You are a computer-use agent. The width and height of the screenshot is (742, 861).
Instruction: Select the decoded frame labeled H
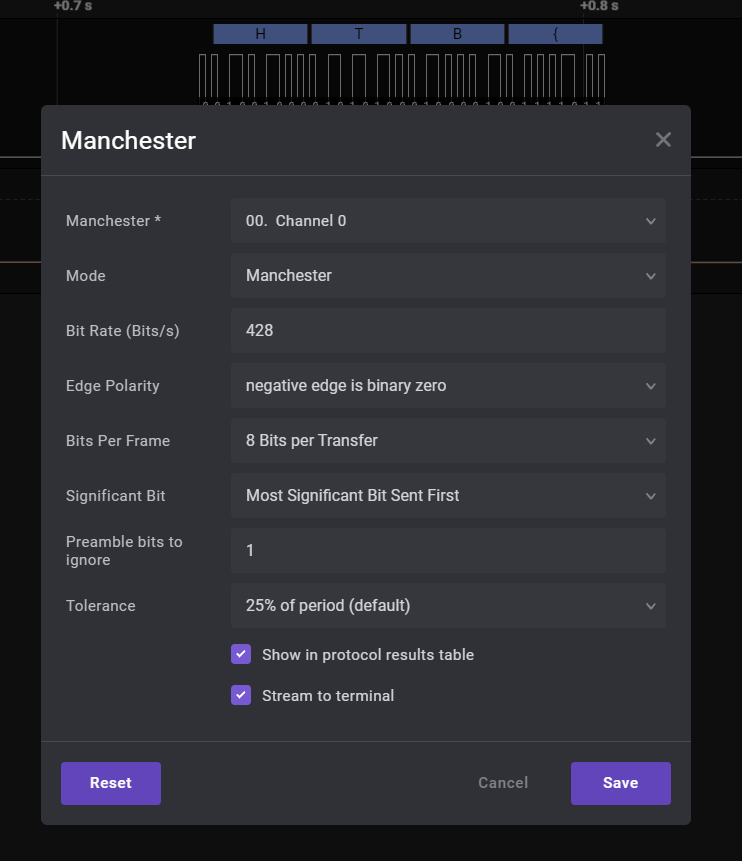(x=259, y=33)
